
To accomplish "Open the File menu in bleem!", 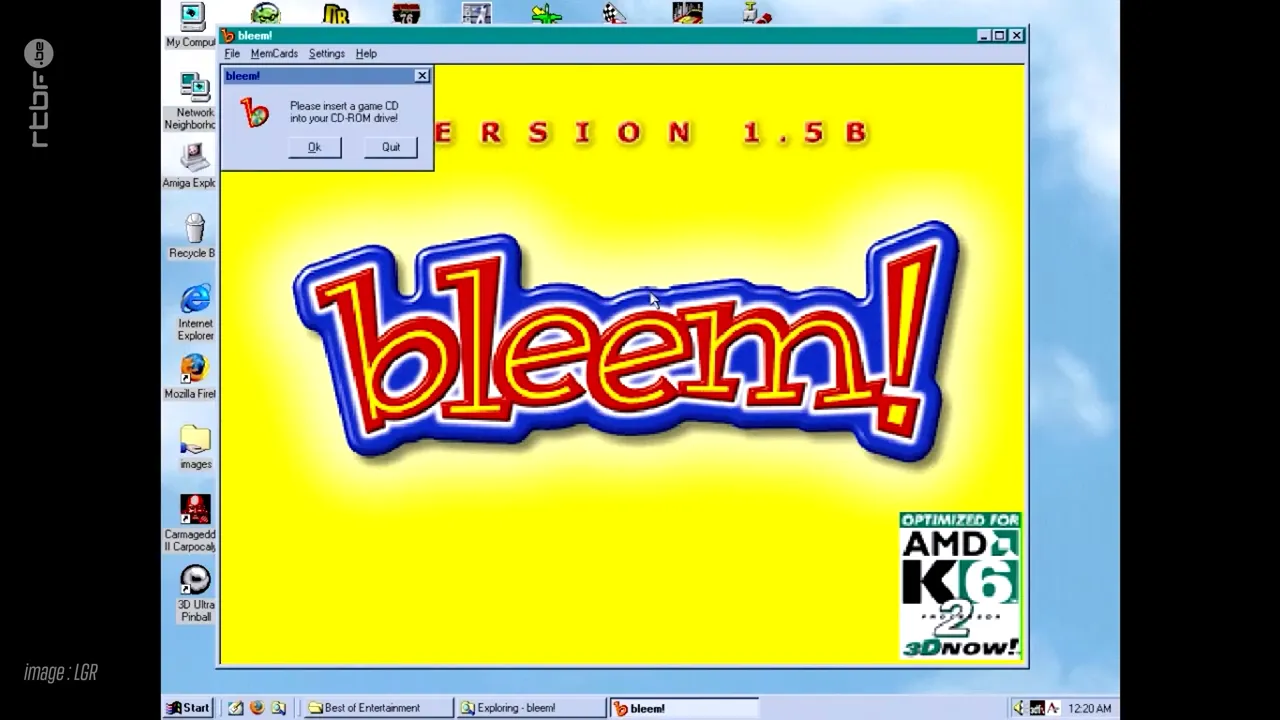I will (232, 54).
